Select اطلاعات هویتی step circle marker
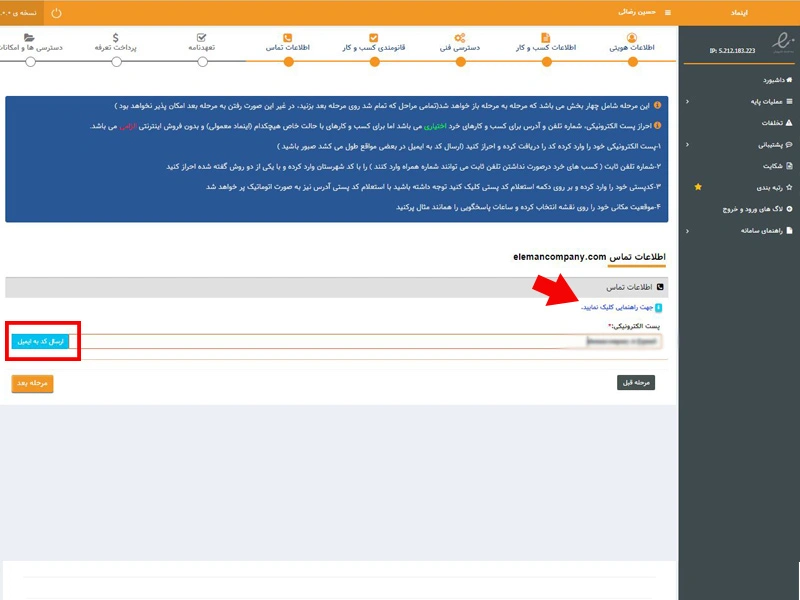 tap(633, 62)
